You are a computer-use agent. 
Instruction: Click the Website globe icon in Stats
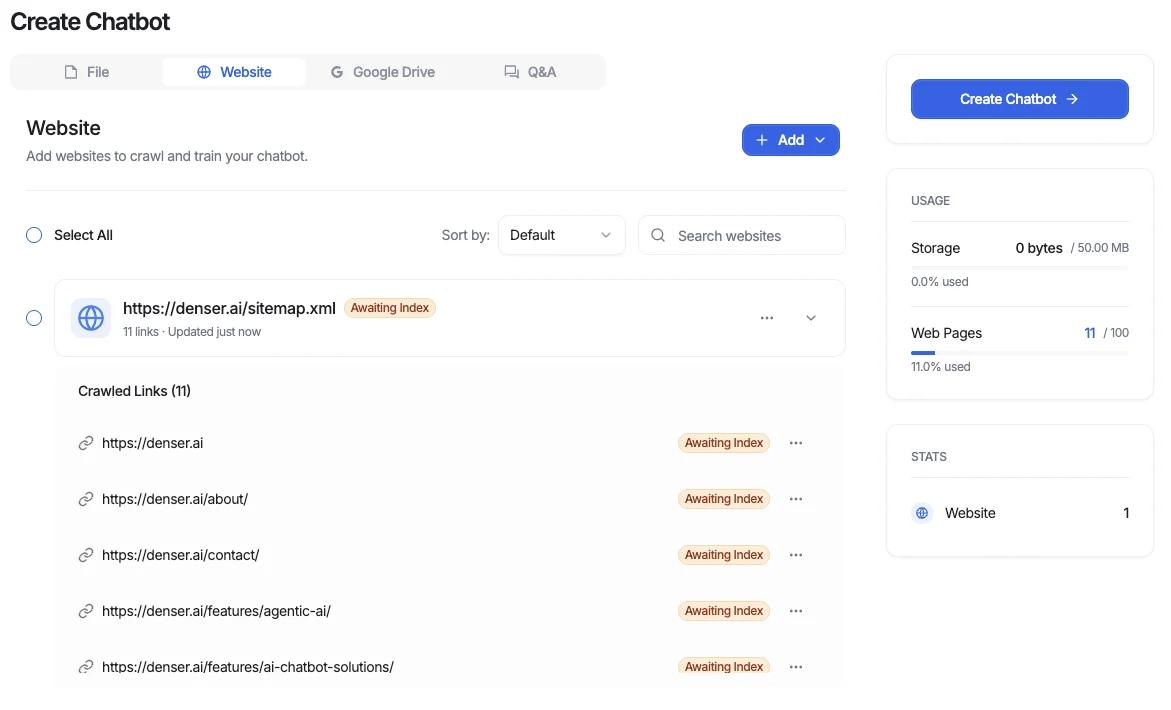921,512
